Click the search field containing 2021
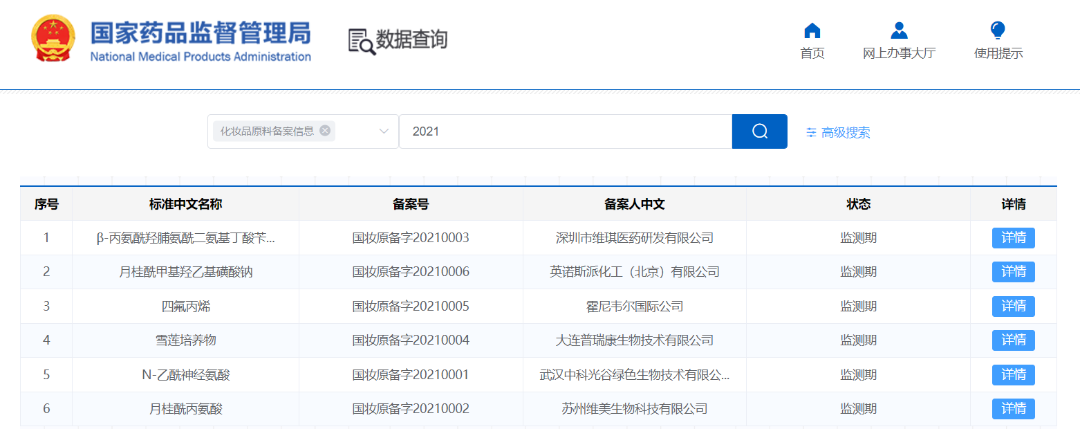 click(x=565, y=132)
